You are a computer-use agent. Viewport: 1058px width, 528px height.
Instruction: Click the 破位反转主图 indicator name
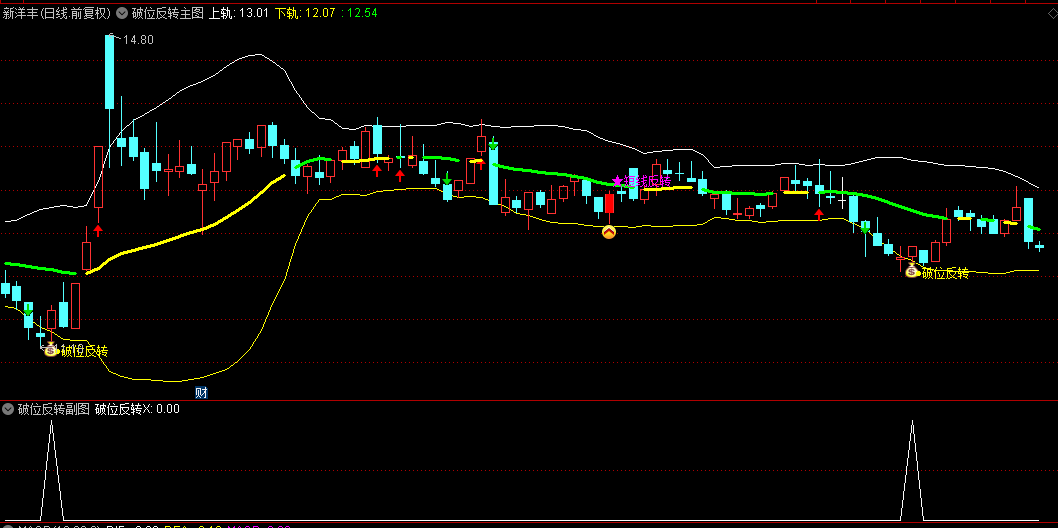click(x=167, y=12)
